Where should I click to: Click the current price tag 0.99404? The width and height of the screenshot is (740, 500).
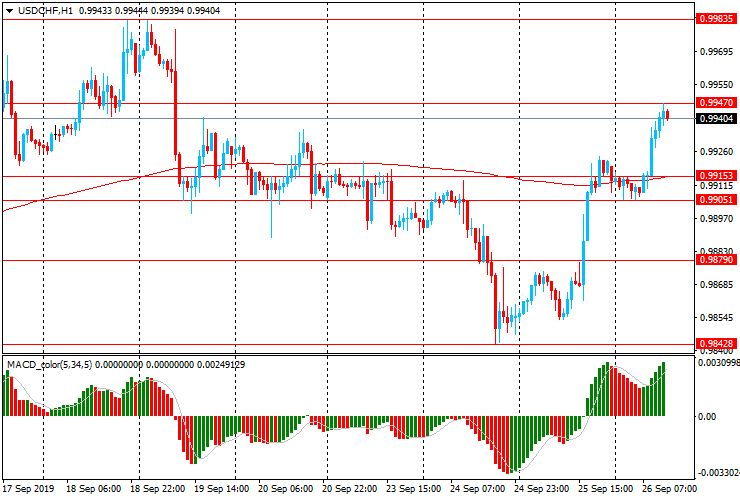pos(716,119)
